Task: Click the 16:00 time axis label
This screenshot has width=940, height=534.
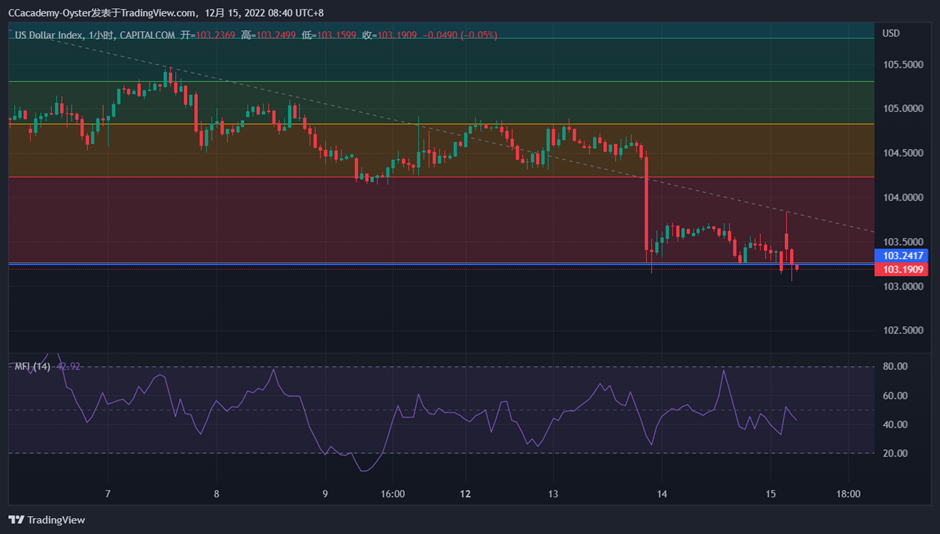Action: pyautogui.click(x=392, y=494)
